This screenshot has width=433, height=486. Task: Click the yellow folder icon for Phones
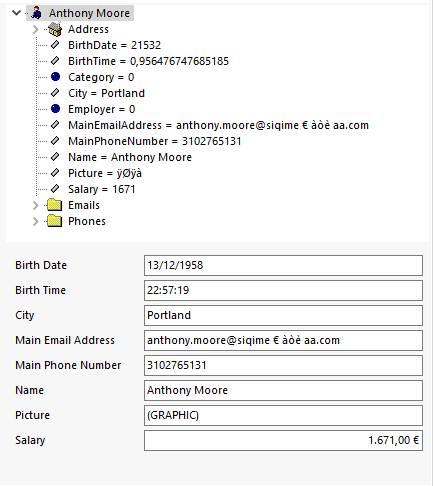pos(55,221)
